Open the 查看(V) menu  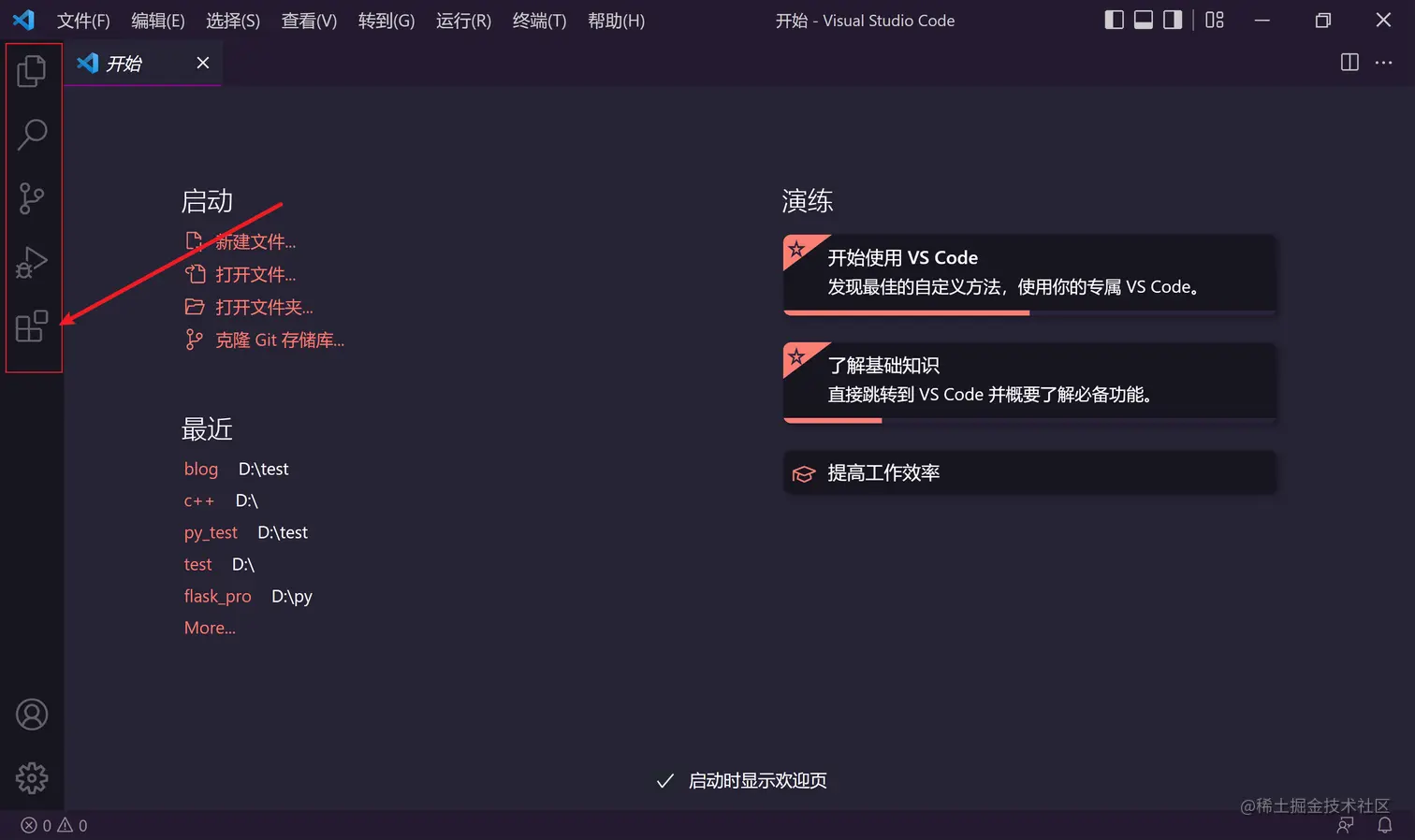point(309,21)
